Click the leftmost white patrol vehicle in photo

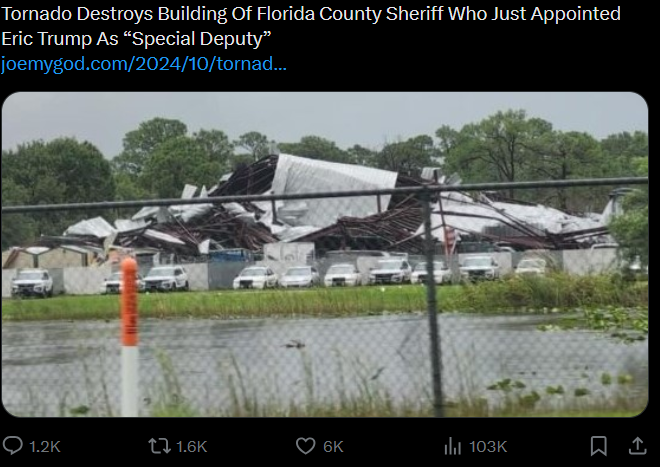click(32, 283)
